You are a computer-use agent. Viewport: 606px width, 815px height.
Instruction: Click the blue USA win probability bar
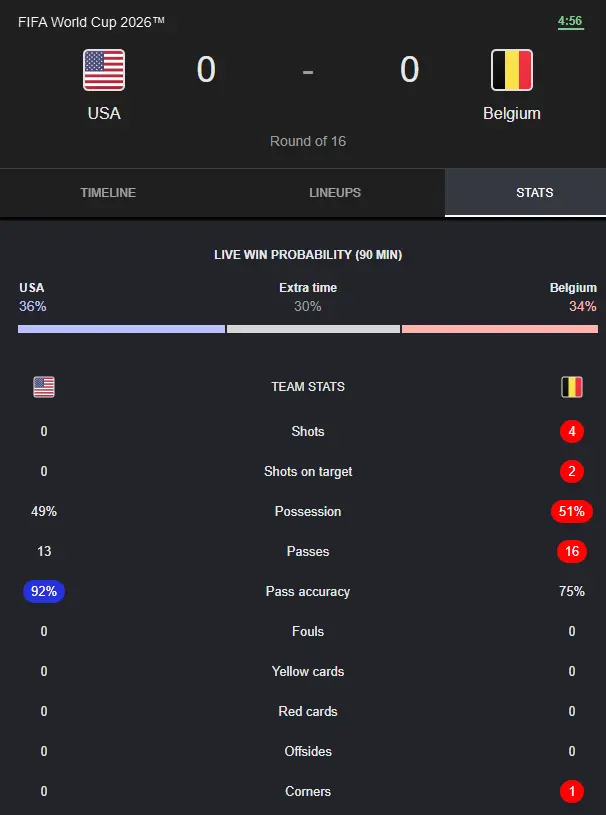click(122, 329)
